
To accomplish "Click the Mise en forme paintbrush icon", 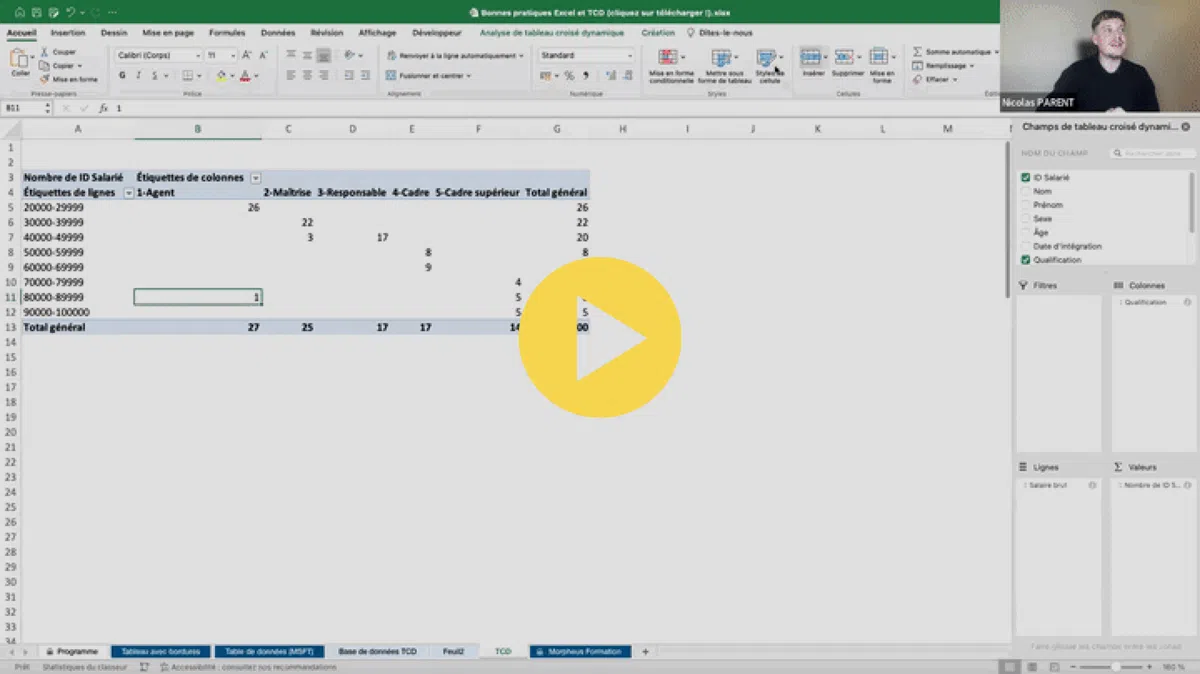I will tap(44, 79).
